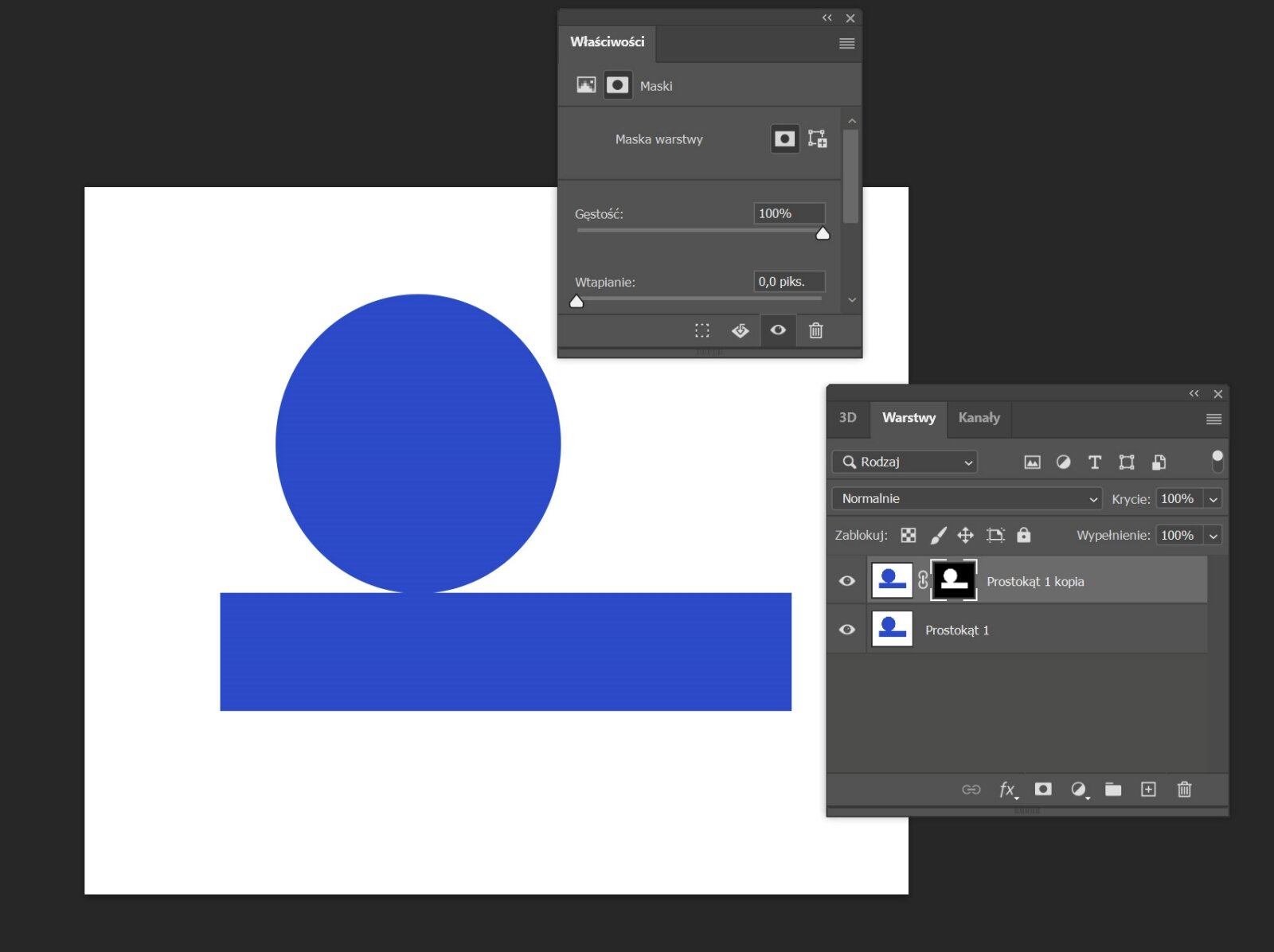Viewport: 1274px width, 952px height.
Task: Add layer style with the fx icon
Action: click(x=1007, y=790)
